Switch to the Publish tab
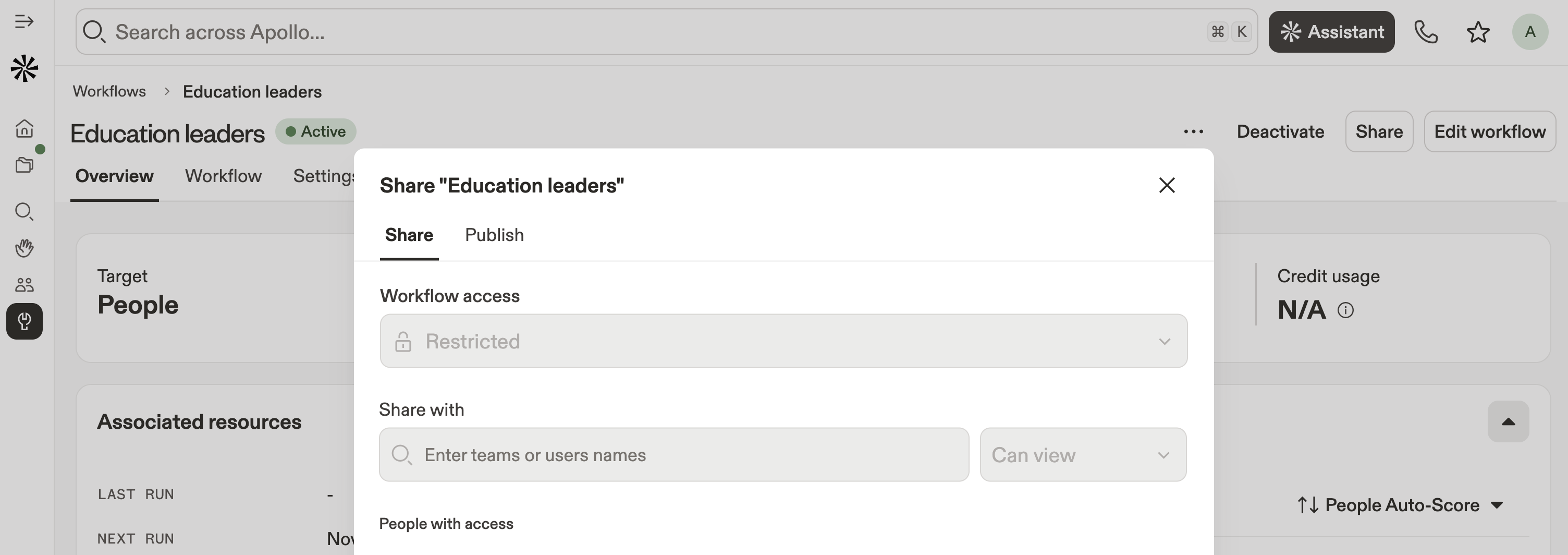Screen dimensions: 1568x555 click(494, 235)
